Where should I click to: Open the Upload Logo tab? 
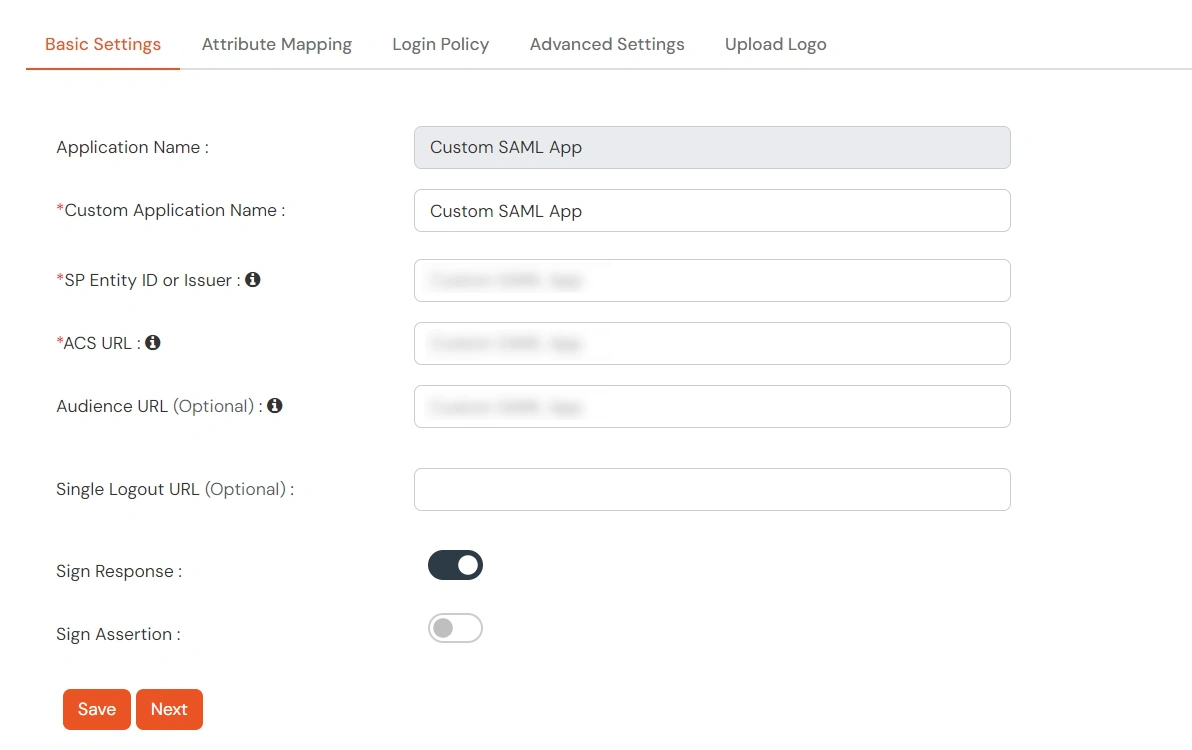(x=775, y=44)
